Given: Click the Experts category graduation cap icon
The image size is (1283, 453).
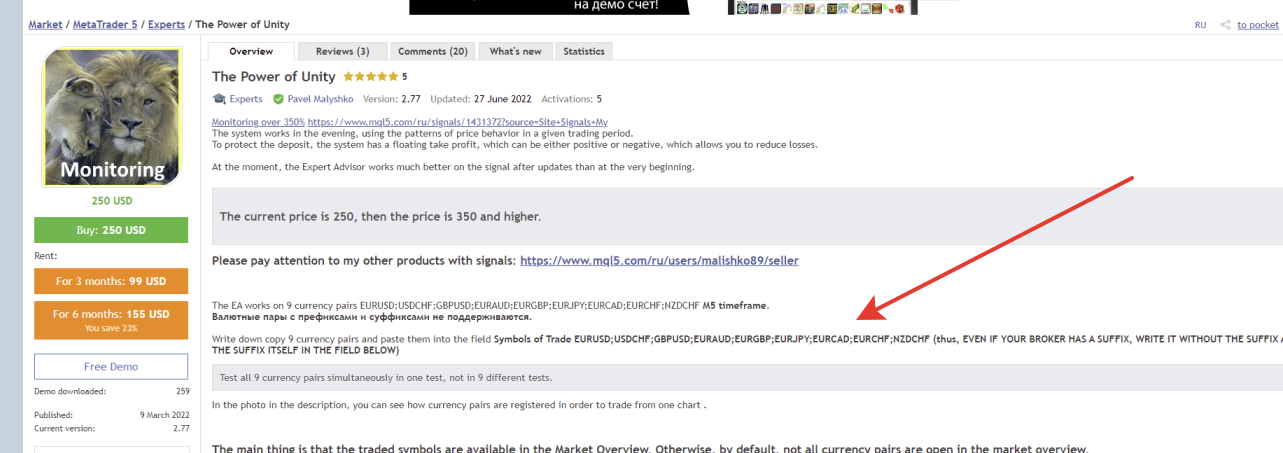Looking at the screenshot, I should [219, 99].
